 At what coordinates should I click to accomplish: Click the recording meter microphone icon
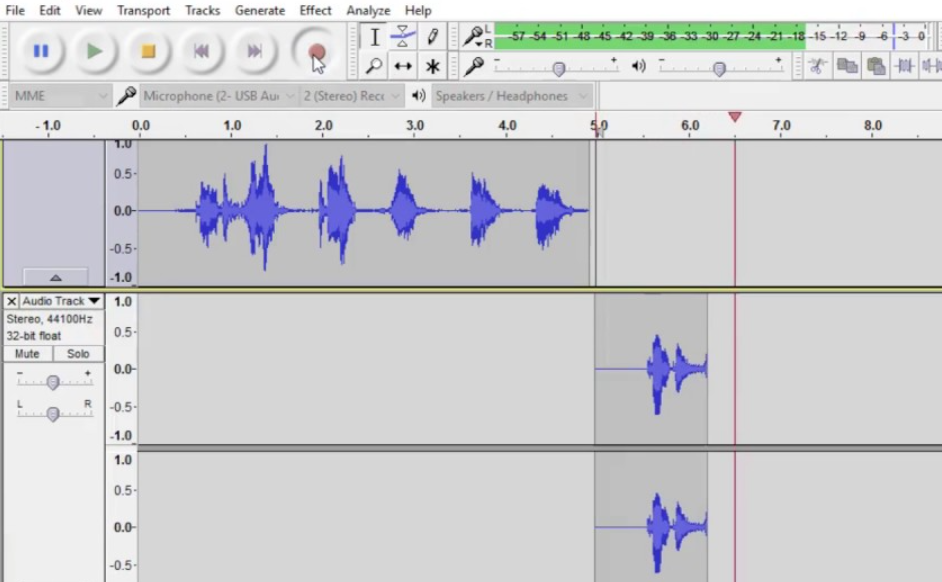pyautogui.click(x=473, y=36)
